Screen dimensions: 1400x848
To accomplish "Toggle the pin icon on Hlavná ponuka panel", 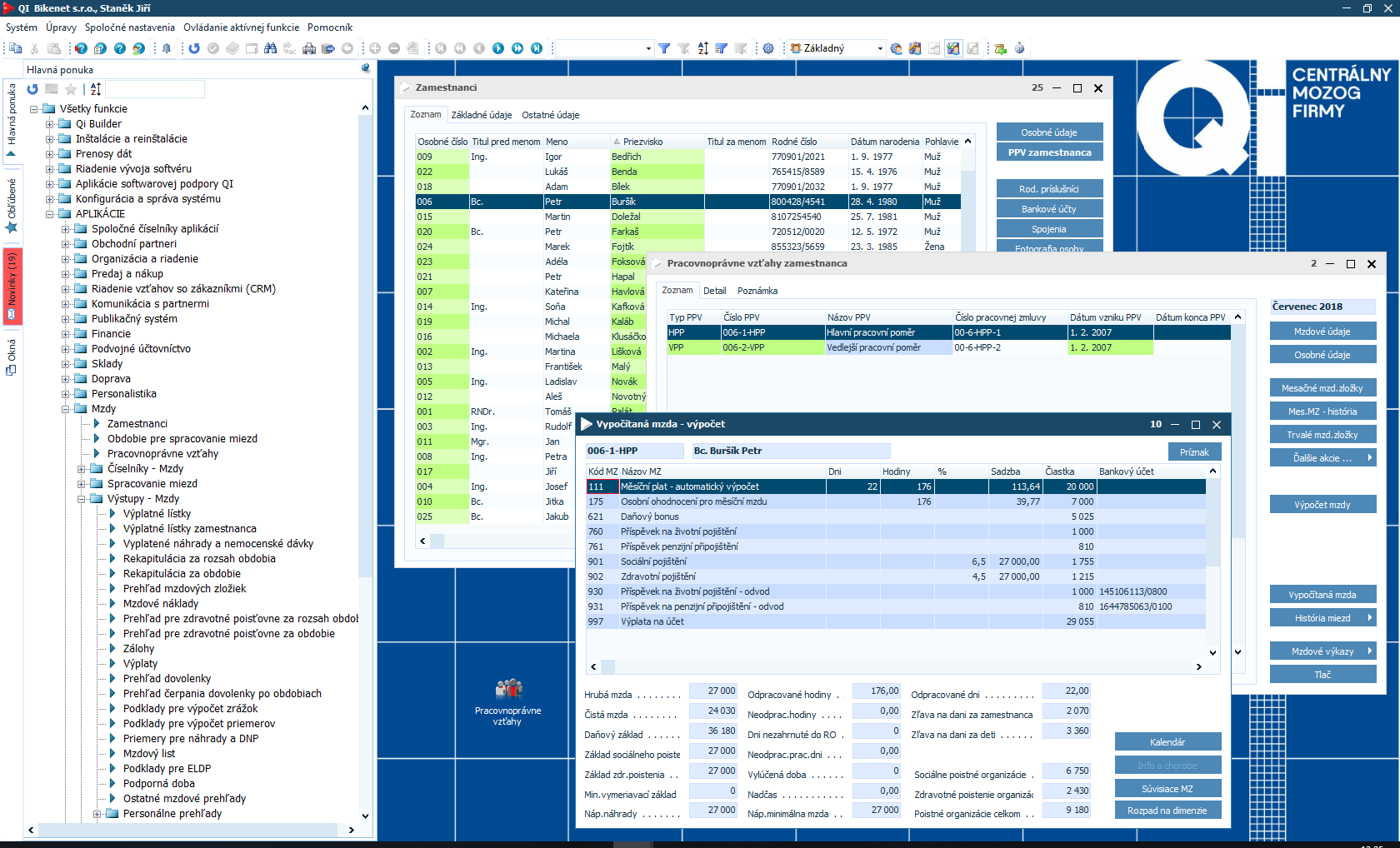I will tap(365, 69).
